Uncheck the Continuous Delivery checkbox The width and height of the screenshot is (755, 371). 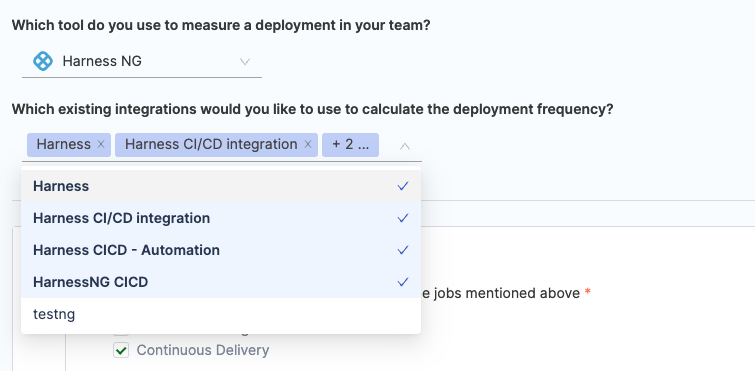(x=121, y=350)
